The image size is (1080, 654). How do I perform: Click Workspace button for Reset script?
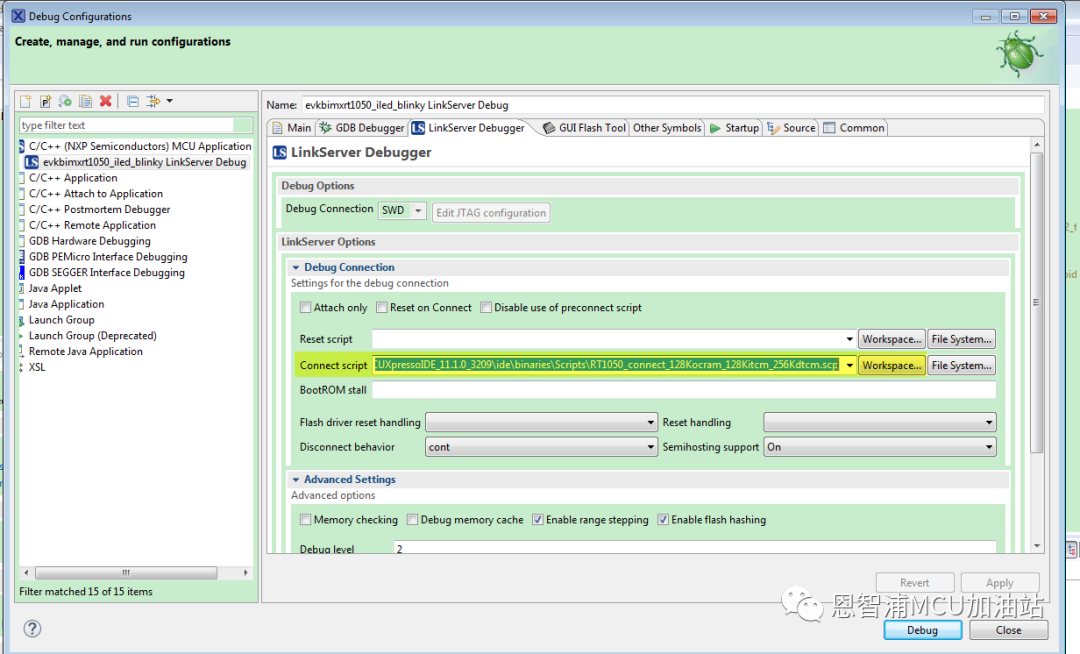(891, 339)
